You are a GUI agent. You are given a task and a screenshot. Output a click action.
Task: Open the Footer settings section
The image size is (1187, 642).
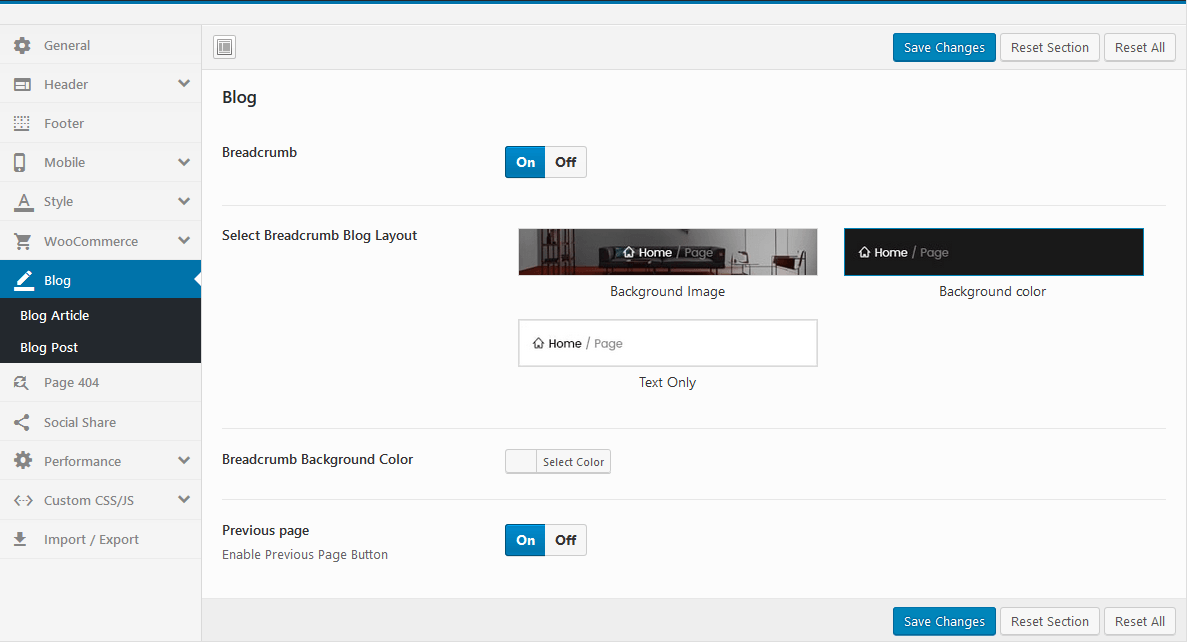pyautogui.click(x=101, y=123)
